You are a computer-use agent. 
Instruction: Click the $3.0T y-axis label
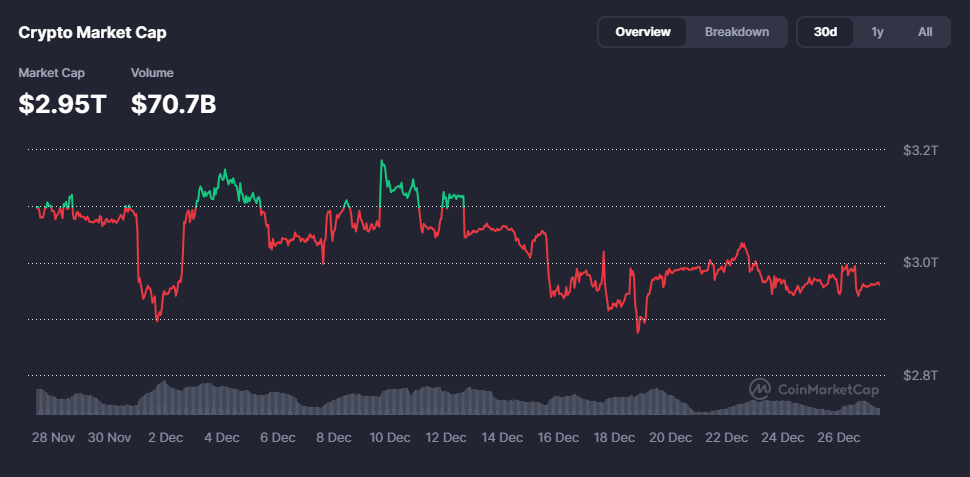(x=920, y=262)
